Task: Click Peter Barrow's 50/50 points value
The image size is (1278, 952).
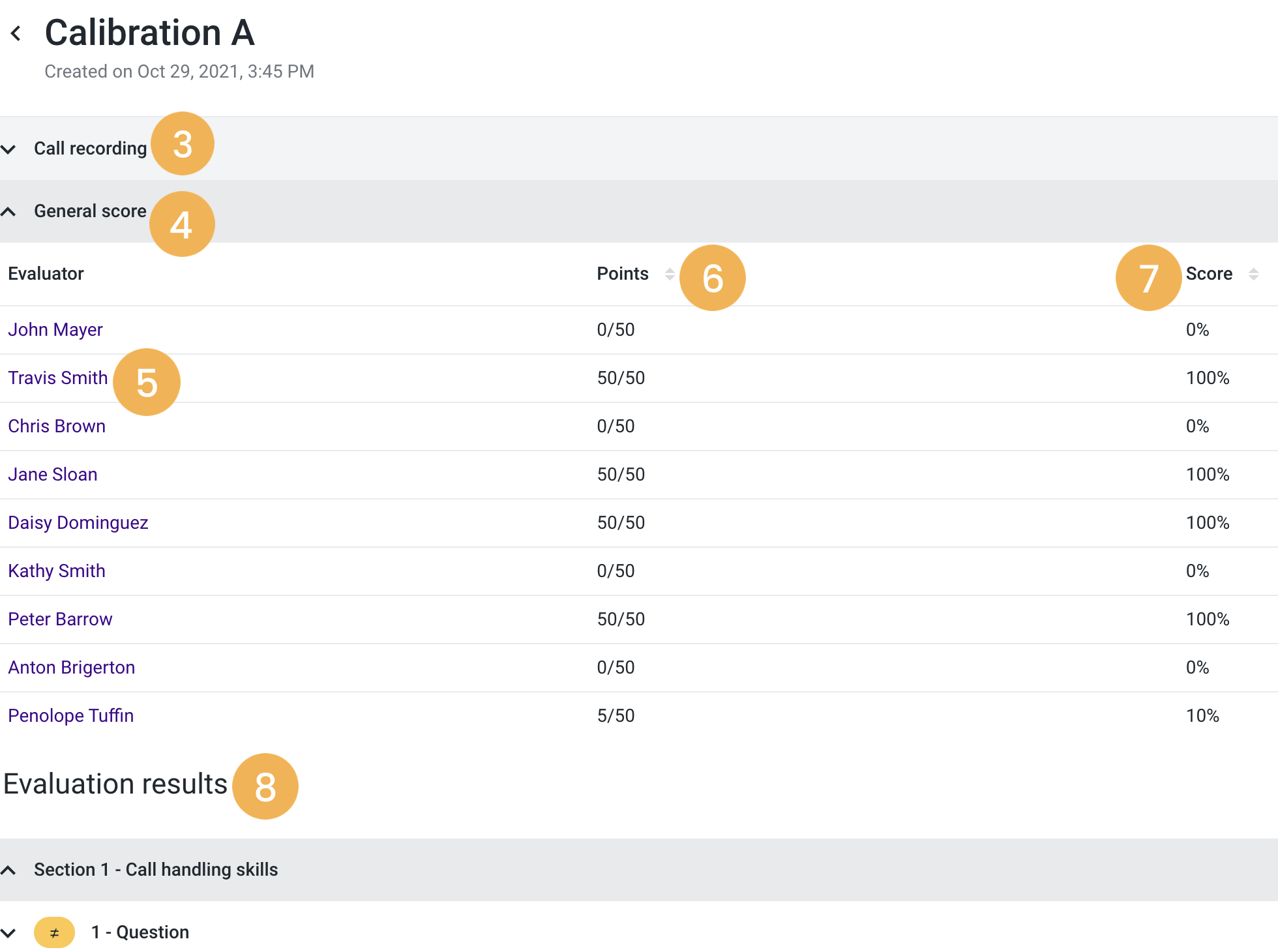Action: tap(621, 619)
